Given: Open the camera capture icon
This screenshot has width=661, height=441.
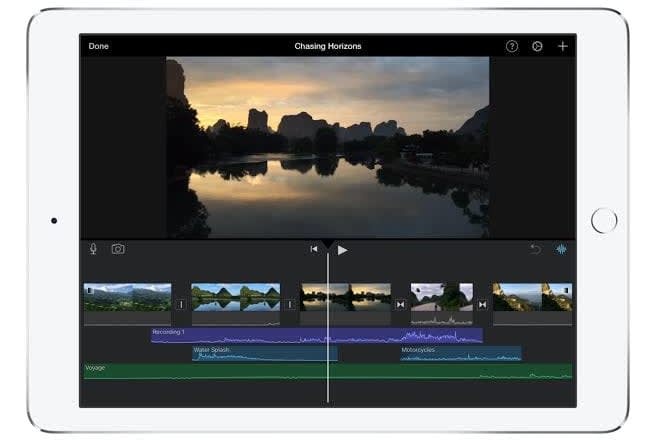Looking at the screenshot, I should [x=118, y=249].
